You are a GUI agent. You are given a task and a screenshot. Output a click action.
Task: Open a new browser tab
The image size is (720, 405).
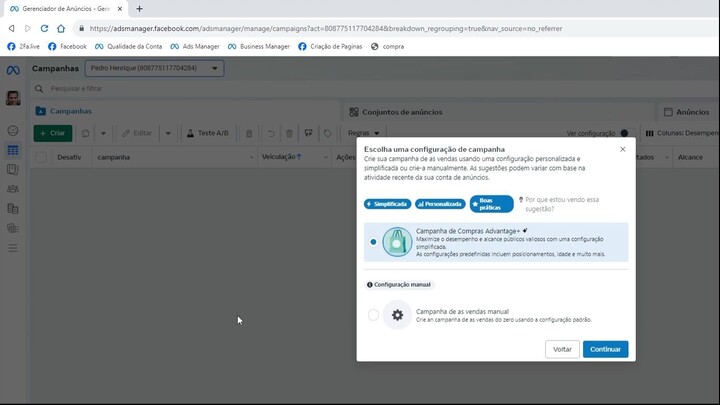140,9
